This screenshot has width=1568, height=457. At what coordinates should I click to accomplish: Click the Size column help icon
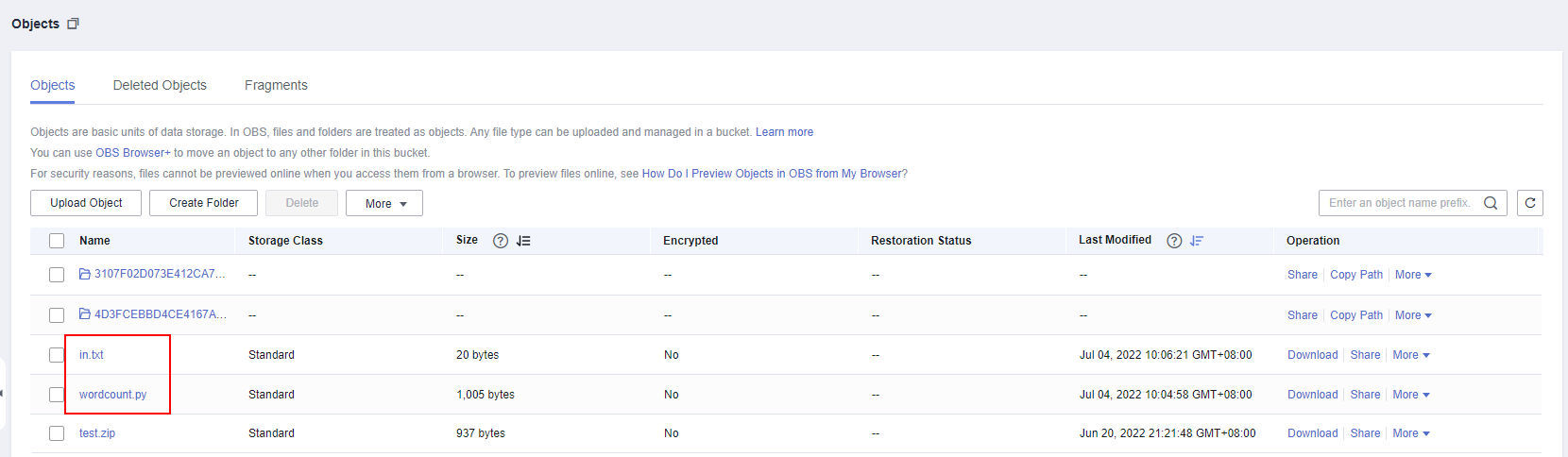pos(501,241)
